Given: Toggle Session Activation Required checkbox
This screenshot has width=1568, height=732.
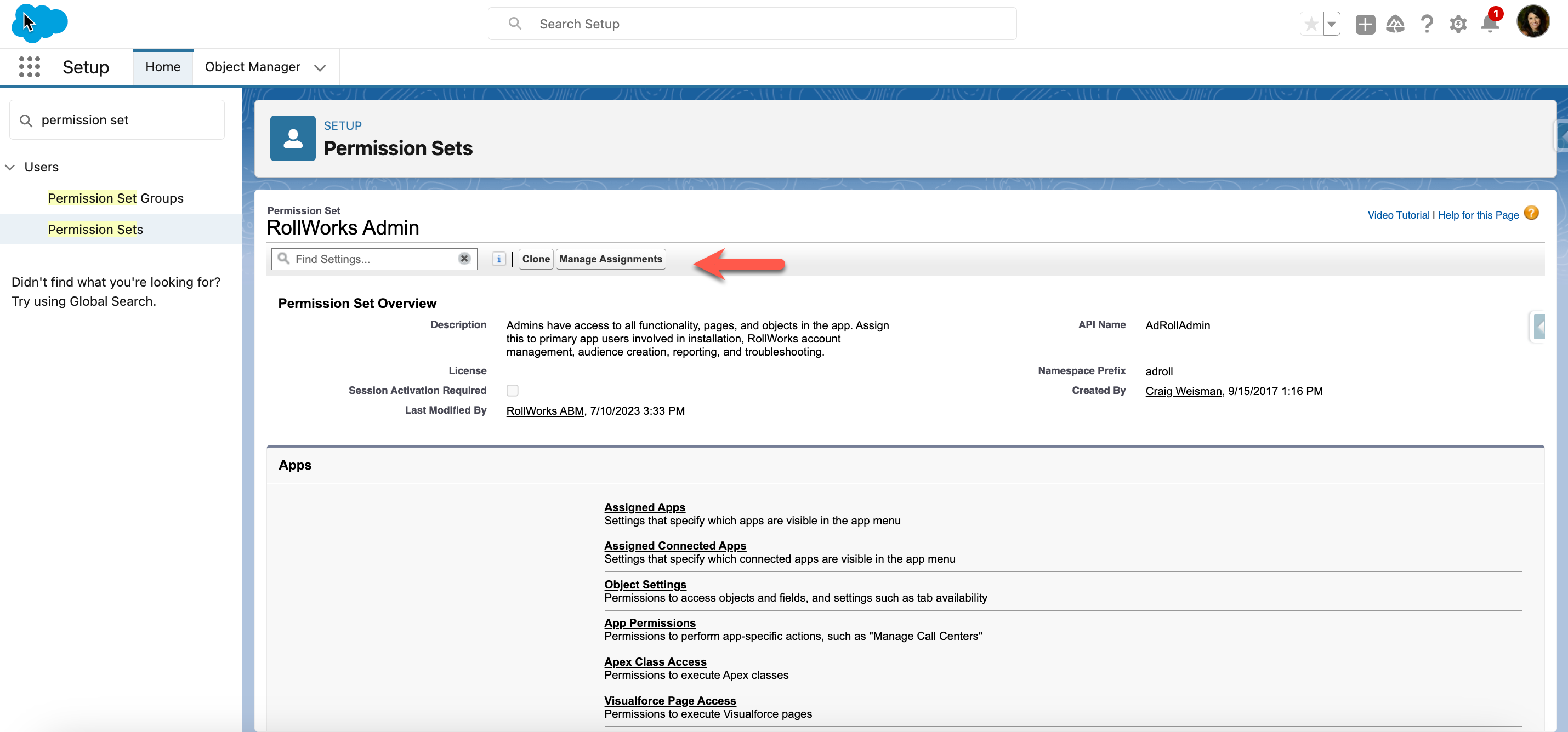Looking at the screenshot, I should click(x=513, y=391).
